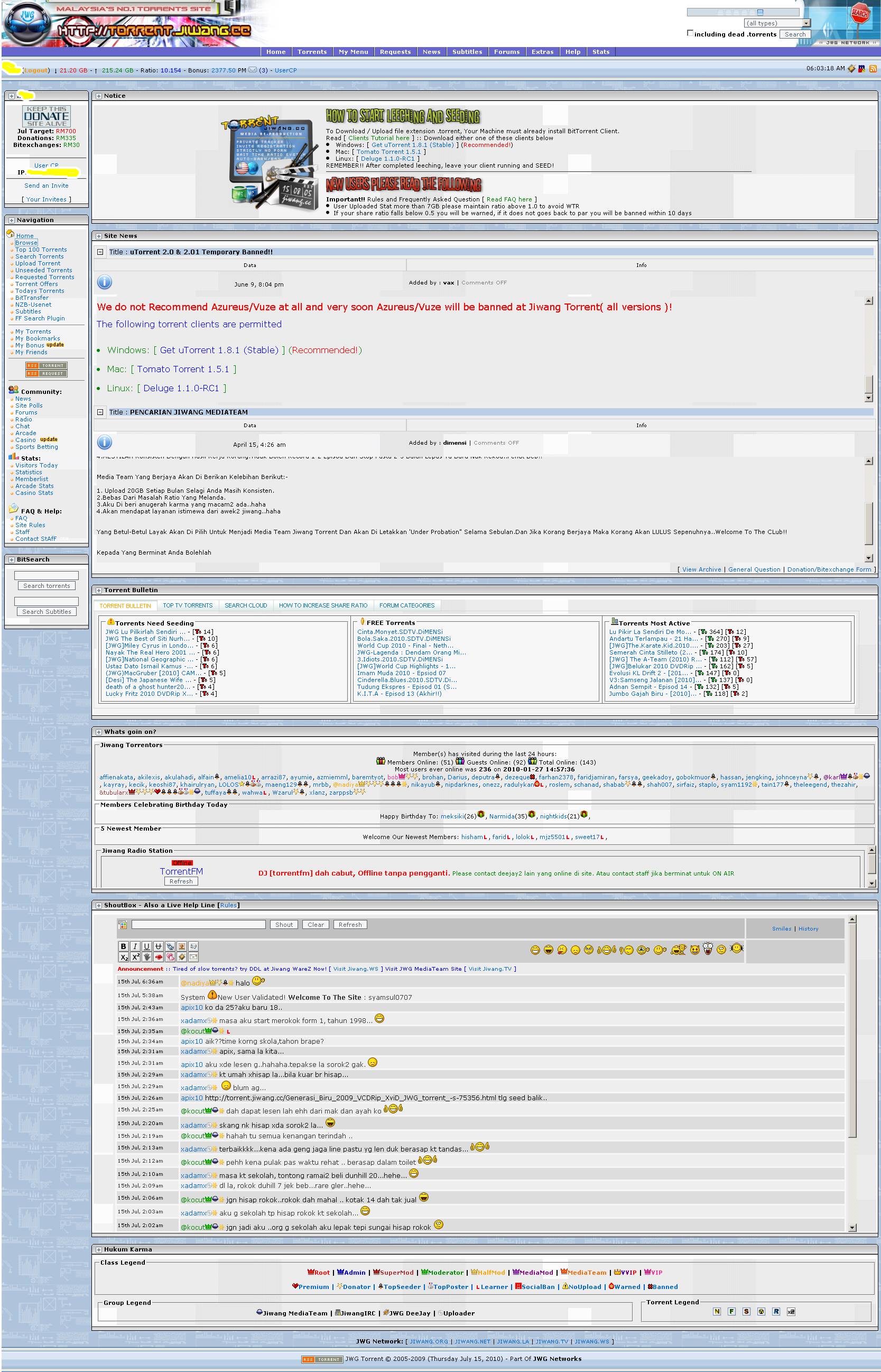Switch to the FORUM CATEGORIES tab
881x1372 pixels.
tap(407, 605)
